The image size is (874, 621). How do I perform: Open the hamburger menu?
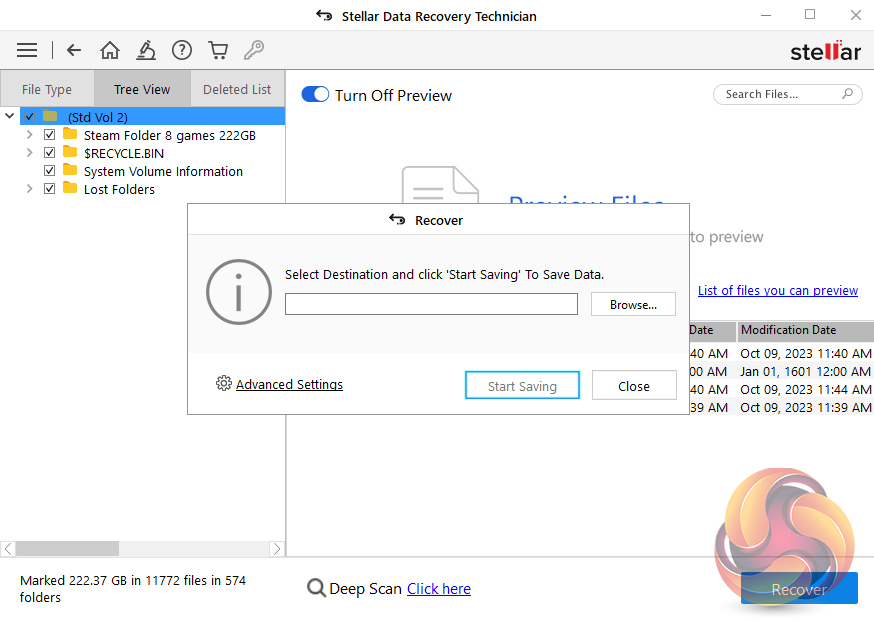point(27,50)
